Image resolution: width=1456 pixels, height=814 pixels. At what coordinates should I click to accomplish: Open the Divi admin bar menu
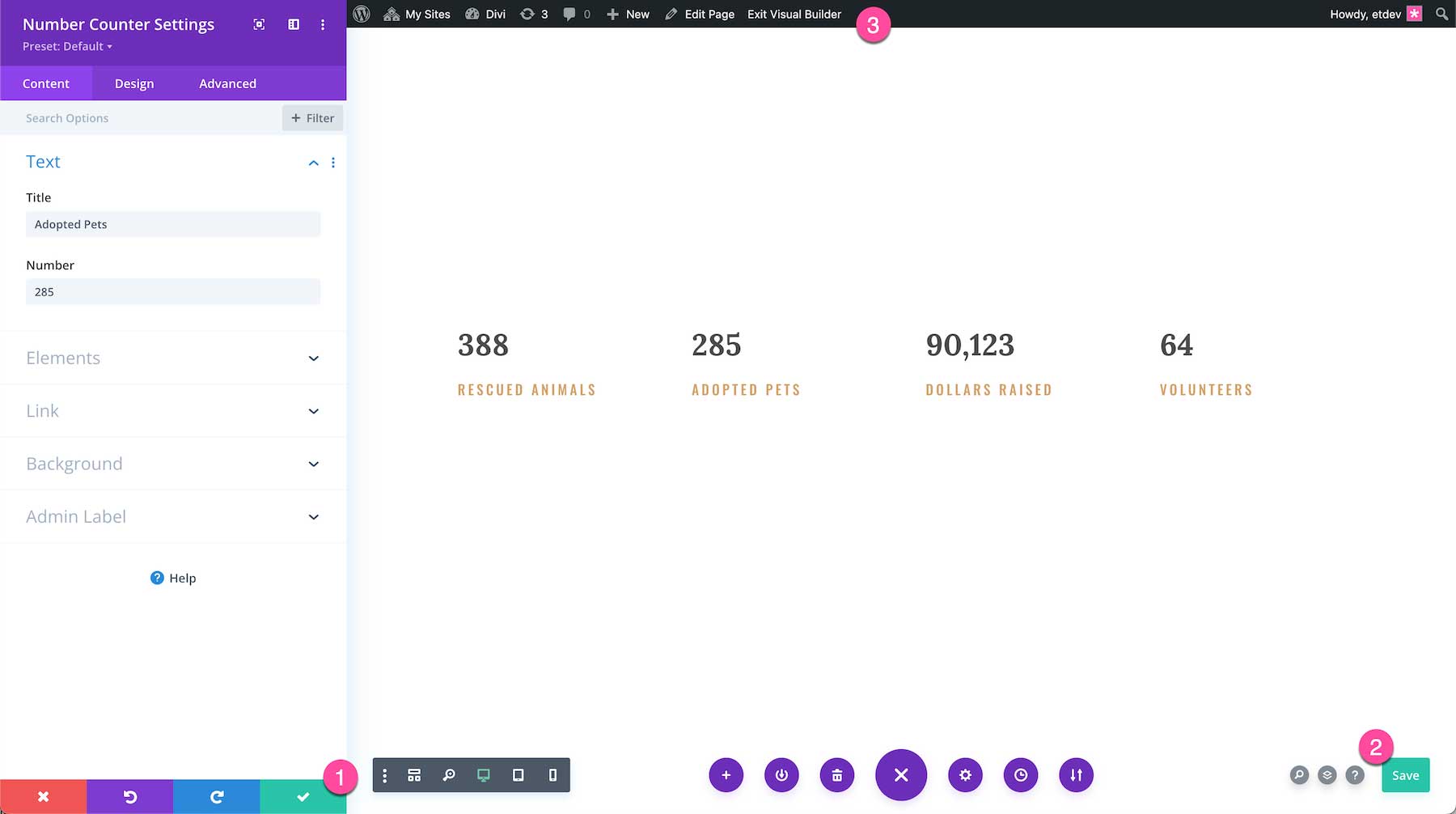(x=485, y=14)
